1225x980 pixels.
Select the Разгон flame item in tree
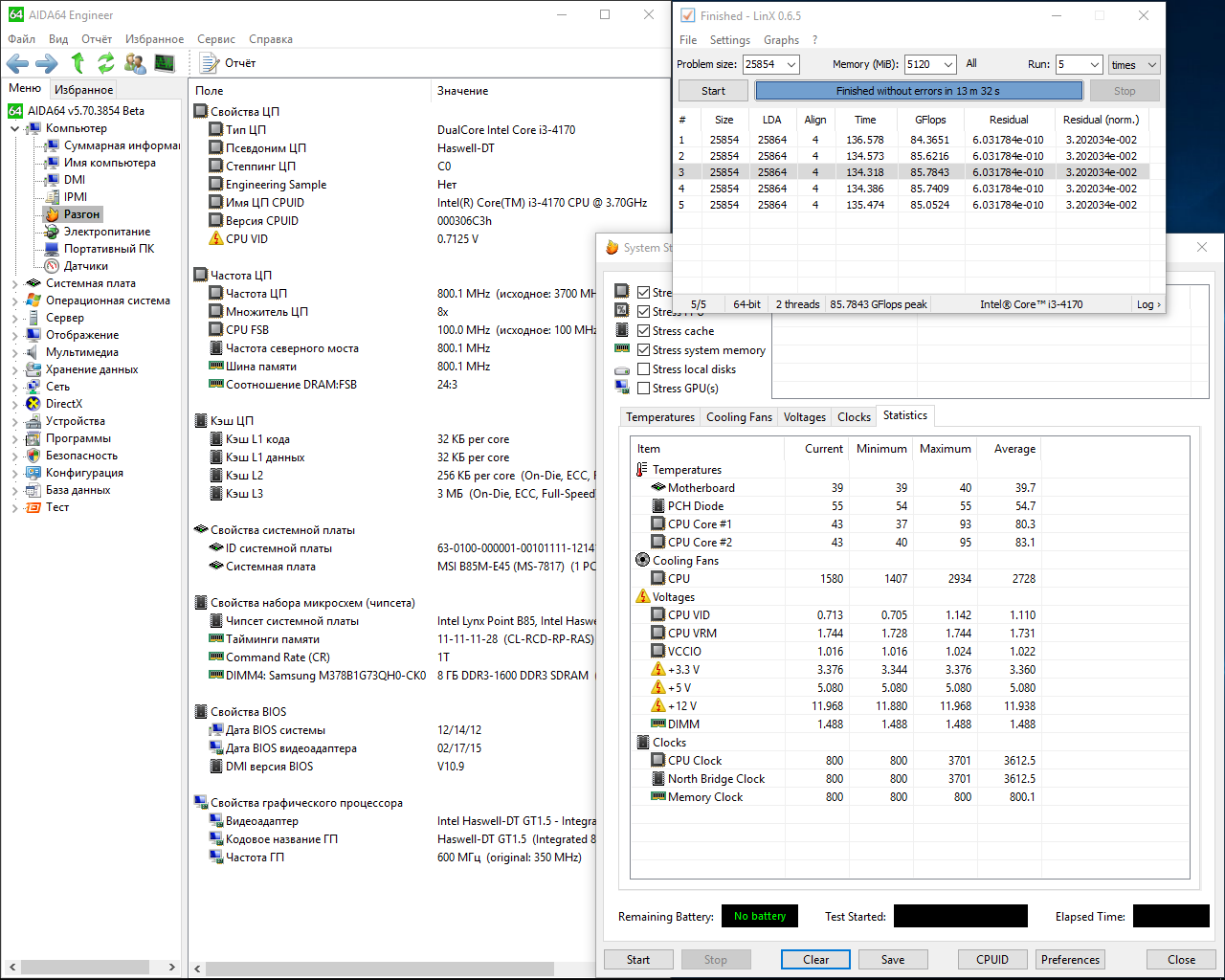point(73,214)
